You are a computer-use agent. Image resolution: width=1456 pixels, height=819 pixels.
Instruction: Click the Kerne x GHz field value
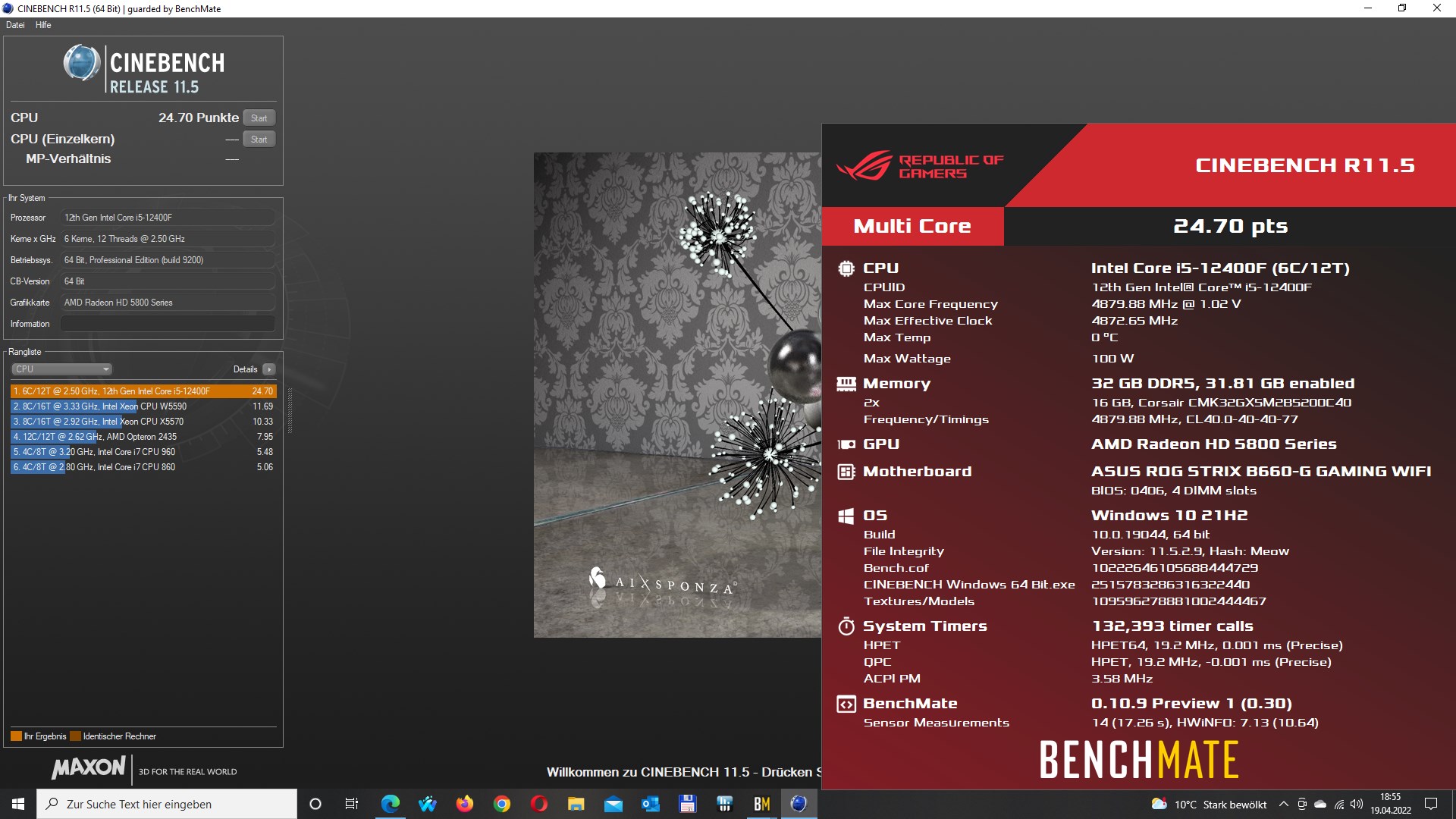[168, 239]
